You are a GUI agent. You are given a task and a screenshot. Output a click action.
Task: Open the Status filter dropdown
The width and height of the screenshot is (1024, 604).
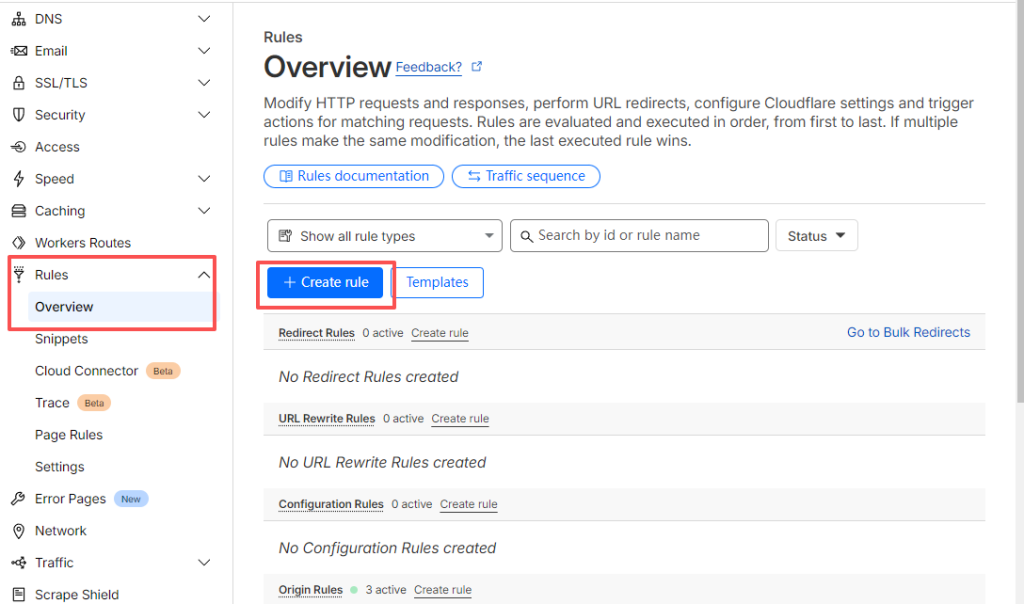(x=816, y=236)
